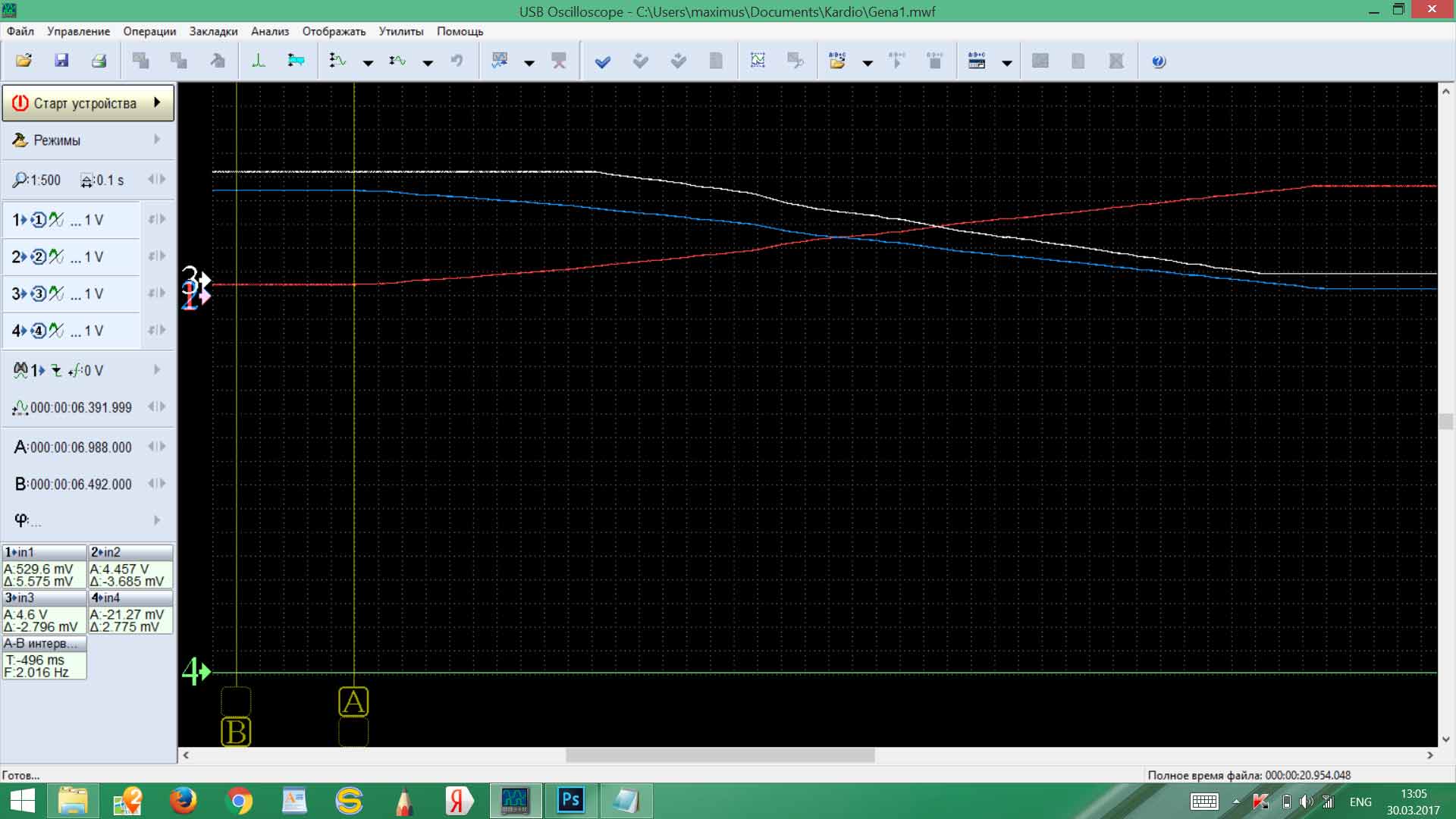
Task: Expand the Режимы submenu arrow
Action: point(157,140)
